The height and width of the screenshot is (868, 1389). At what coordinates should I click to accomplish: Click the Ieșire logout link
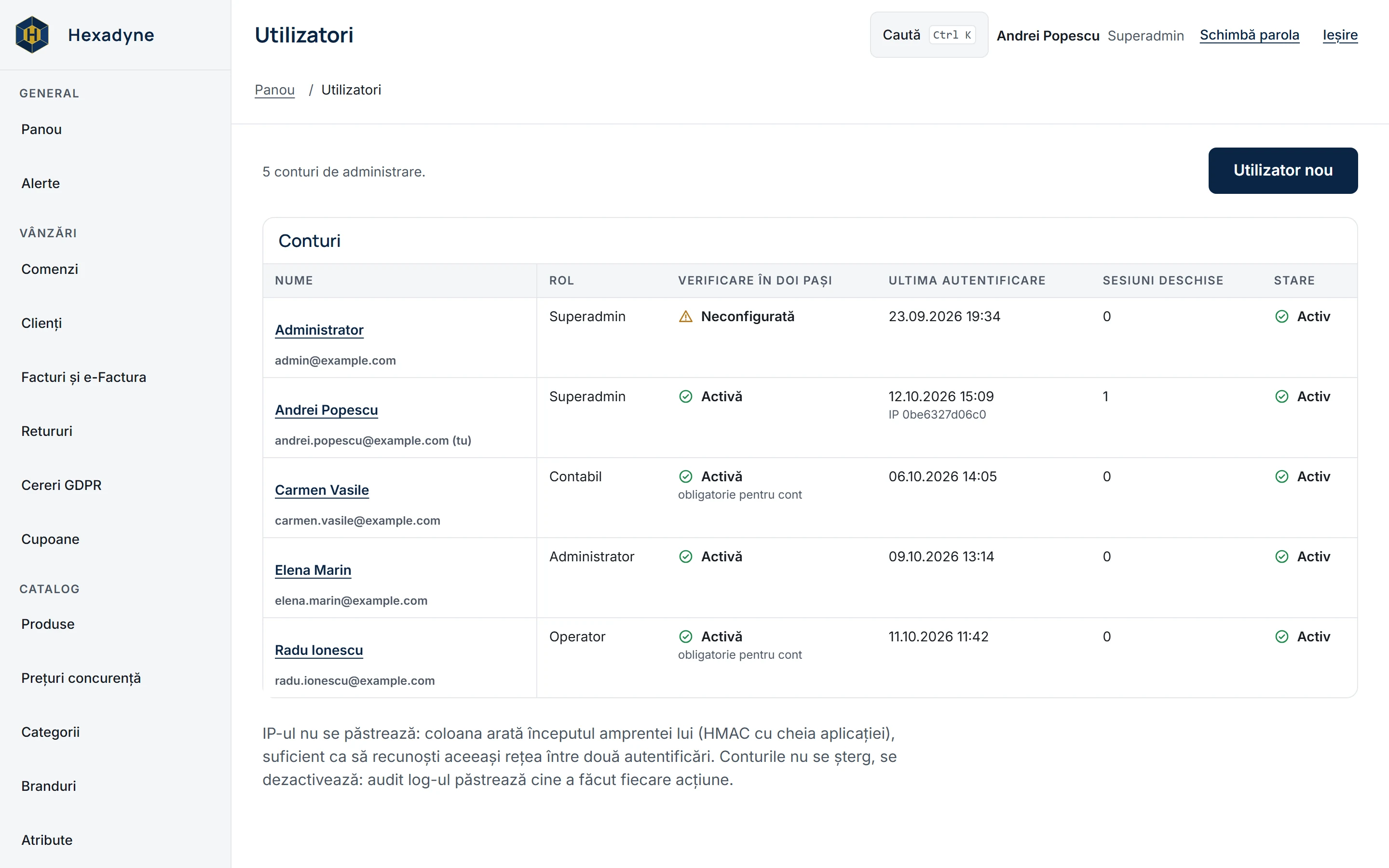click(1340, 35)
